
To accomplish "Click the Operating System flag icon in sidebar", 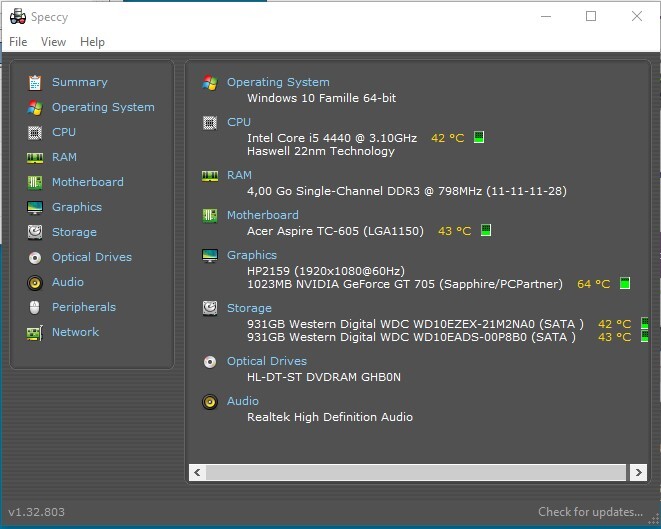I will 35,107.
